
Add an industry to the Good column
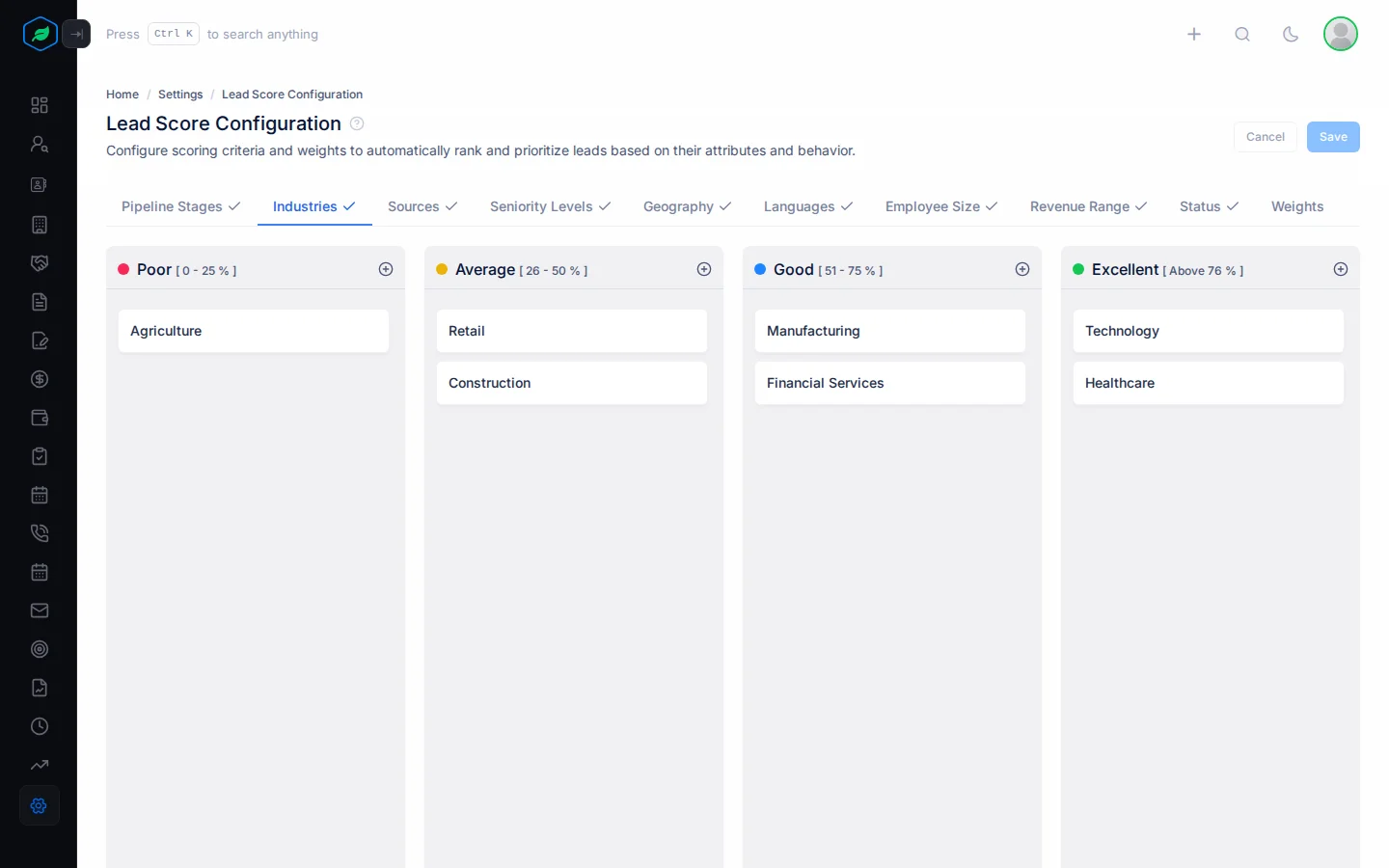[1022, 269]
